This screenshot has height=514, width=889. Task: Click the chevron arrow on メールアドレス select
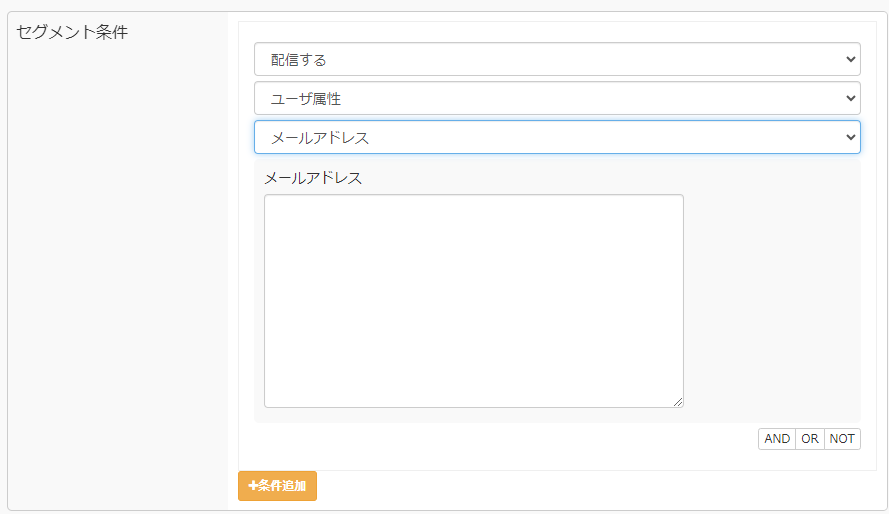(851, 137)
